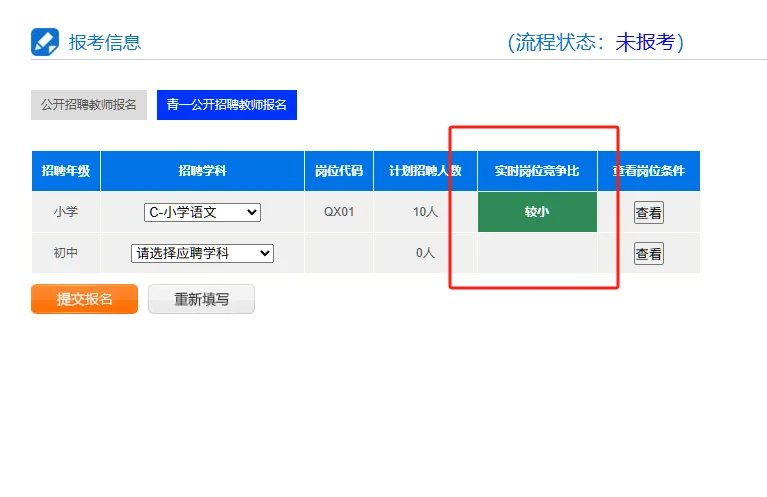The height and width of the screenshot is (497, 767).
Task: Click the 小学 grade cell
Action: pyautogui.click(x=66, y=212)
